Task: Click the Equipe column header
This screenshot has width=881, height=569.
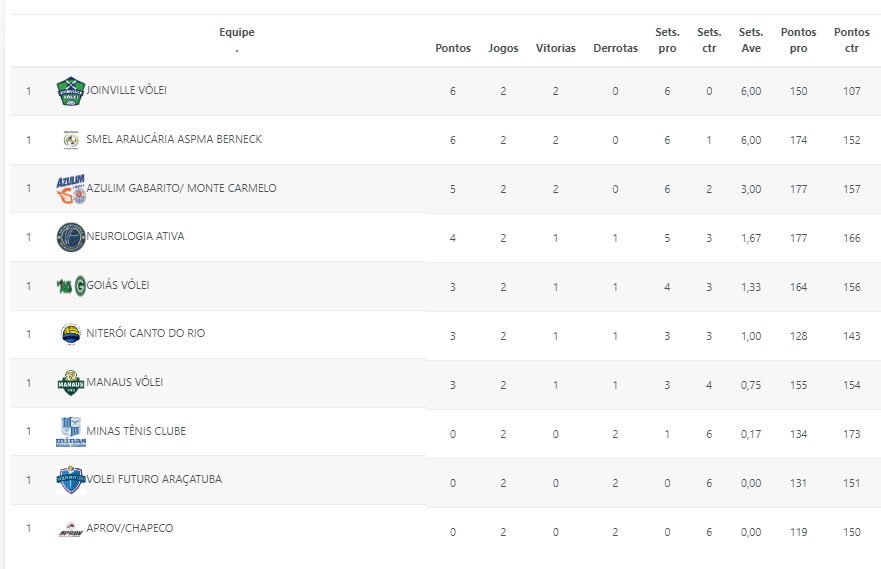Action: [237, 33]
